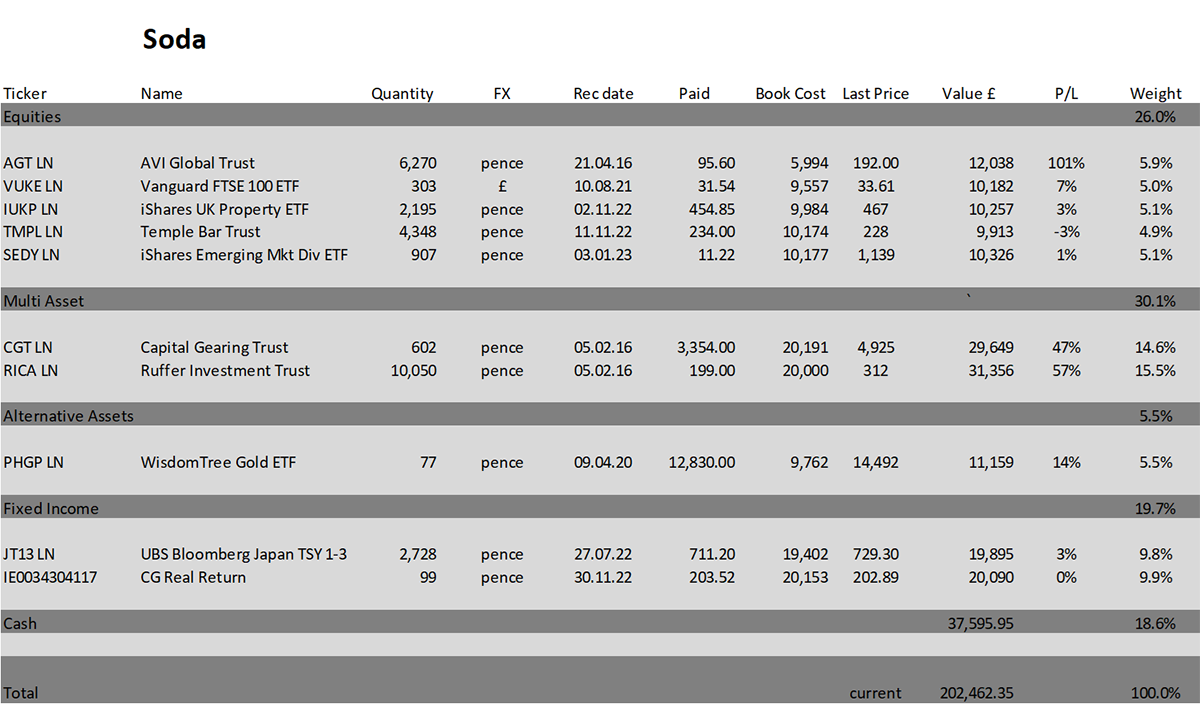Click the AVI Global Trust name cell
The width and height of the screenshot is (1200, 704).
(x=197, y=163)
